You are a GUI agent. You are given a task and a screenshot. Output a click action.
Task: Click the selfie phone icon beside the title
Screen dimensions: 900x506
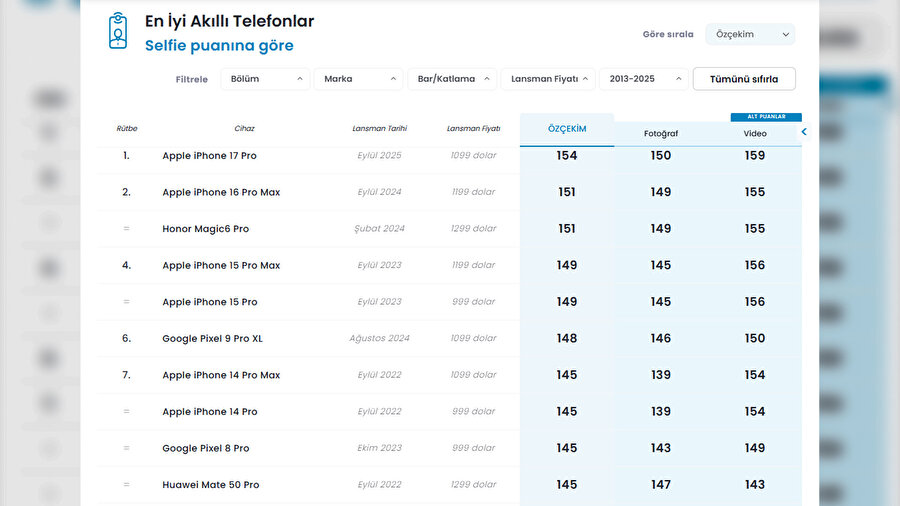click(x=118, y=32)
